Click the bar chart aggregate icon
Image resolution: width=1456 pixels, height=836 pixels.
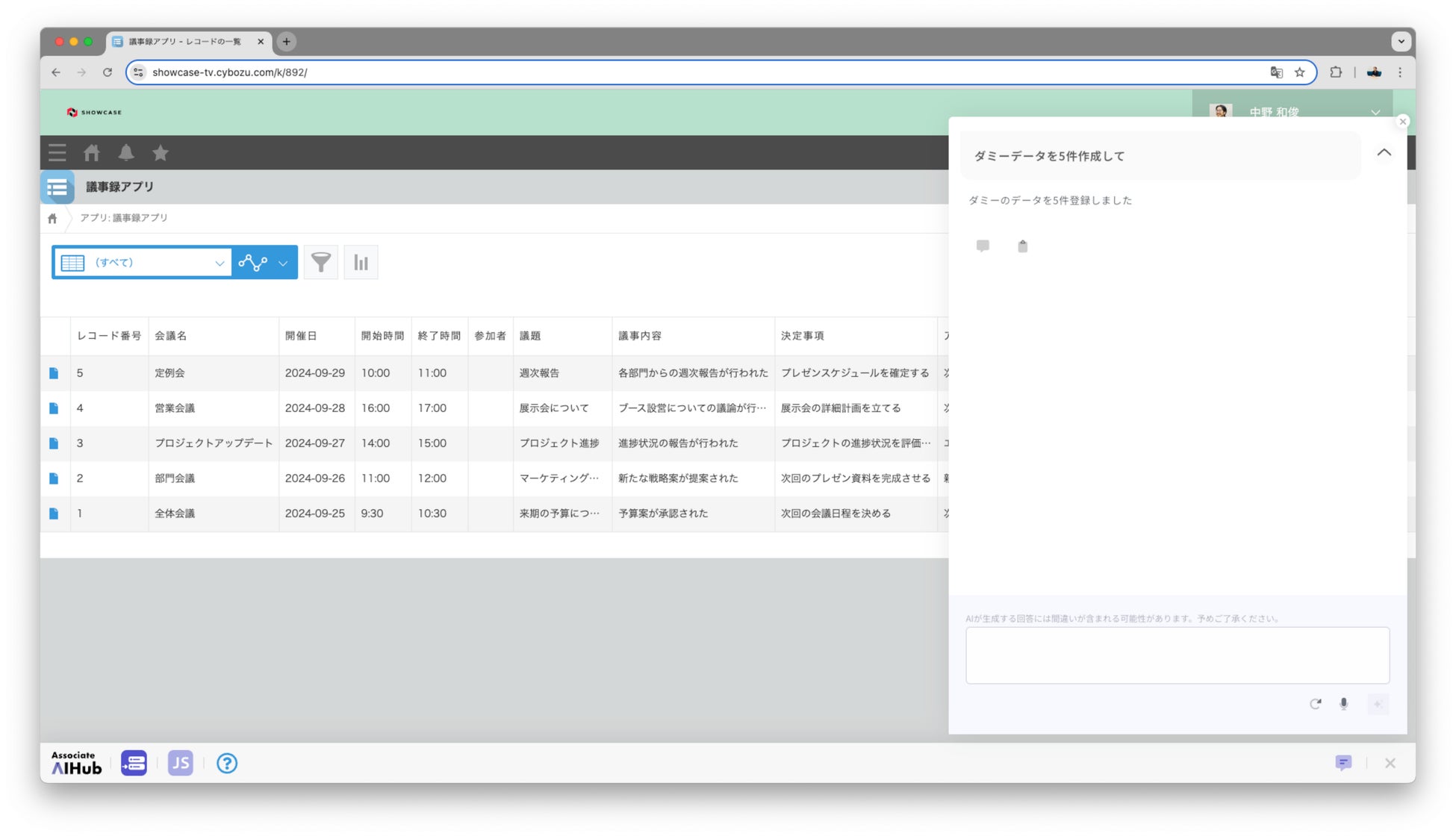coord(361,262)
